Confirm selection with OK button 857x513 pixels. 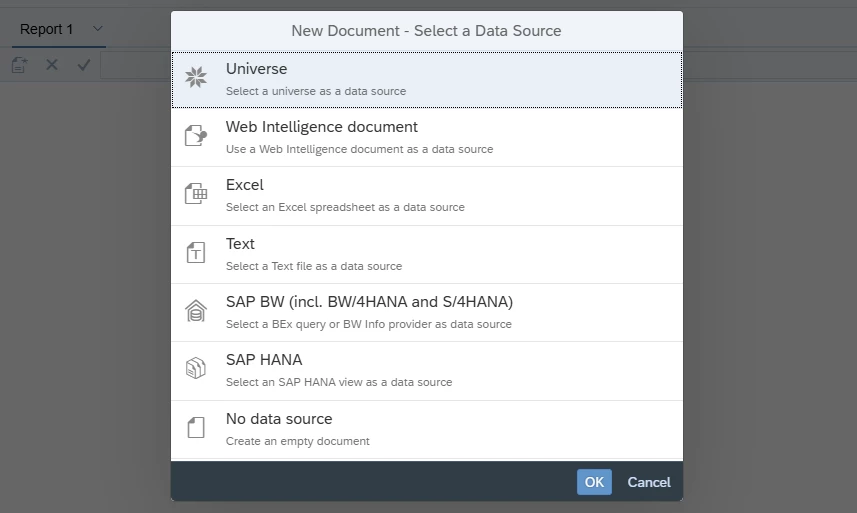[594, 482]
